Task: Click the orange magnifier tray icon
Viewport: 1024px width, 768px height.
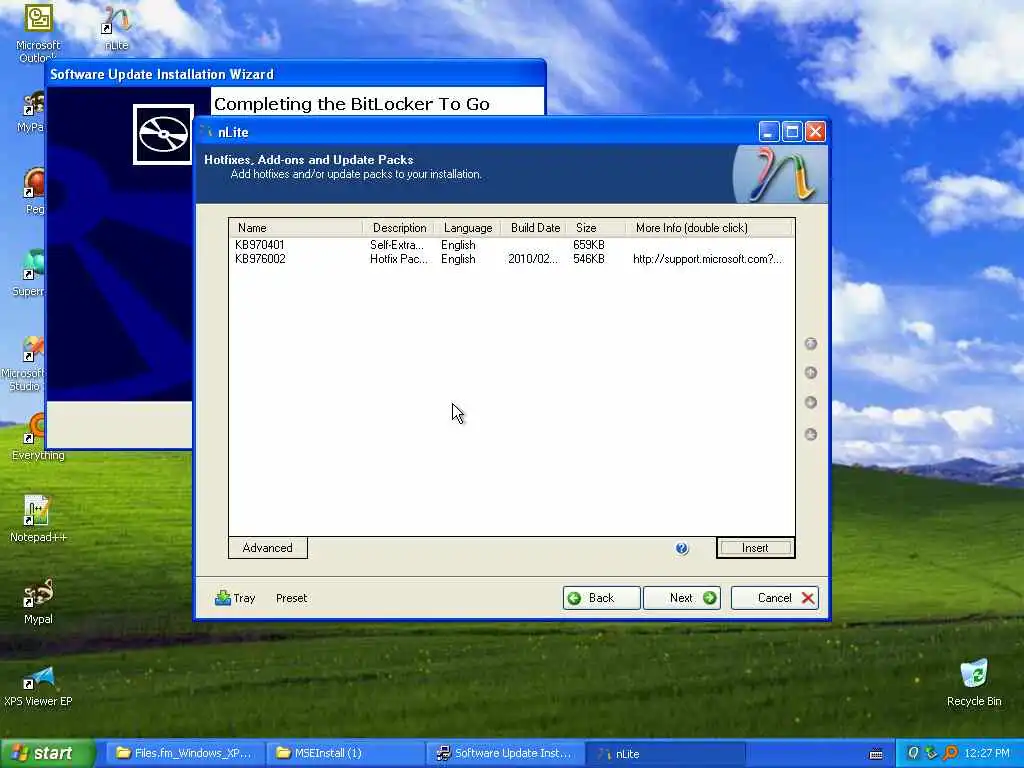Action: (950, 753)
